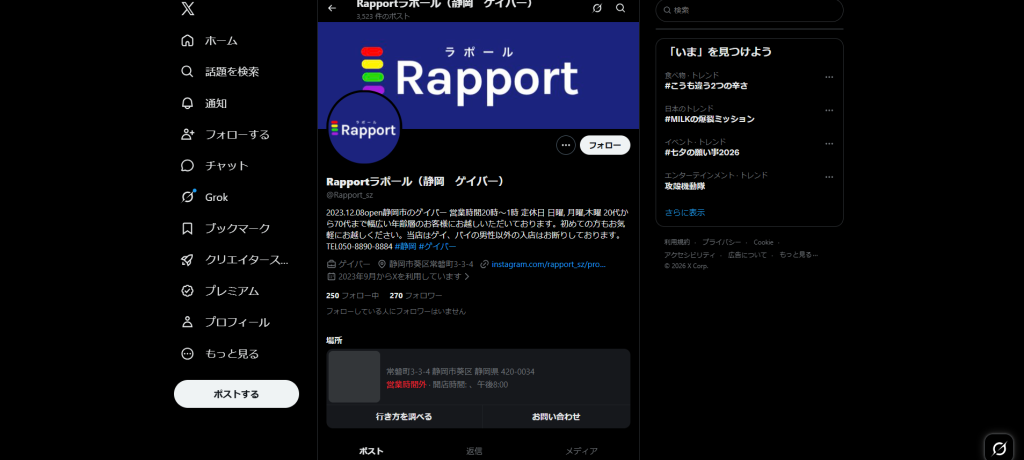Click the more circle icon in sidebar
The height and width of the screenshot is (460, 1024).
(187, 354)
